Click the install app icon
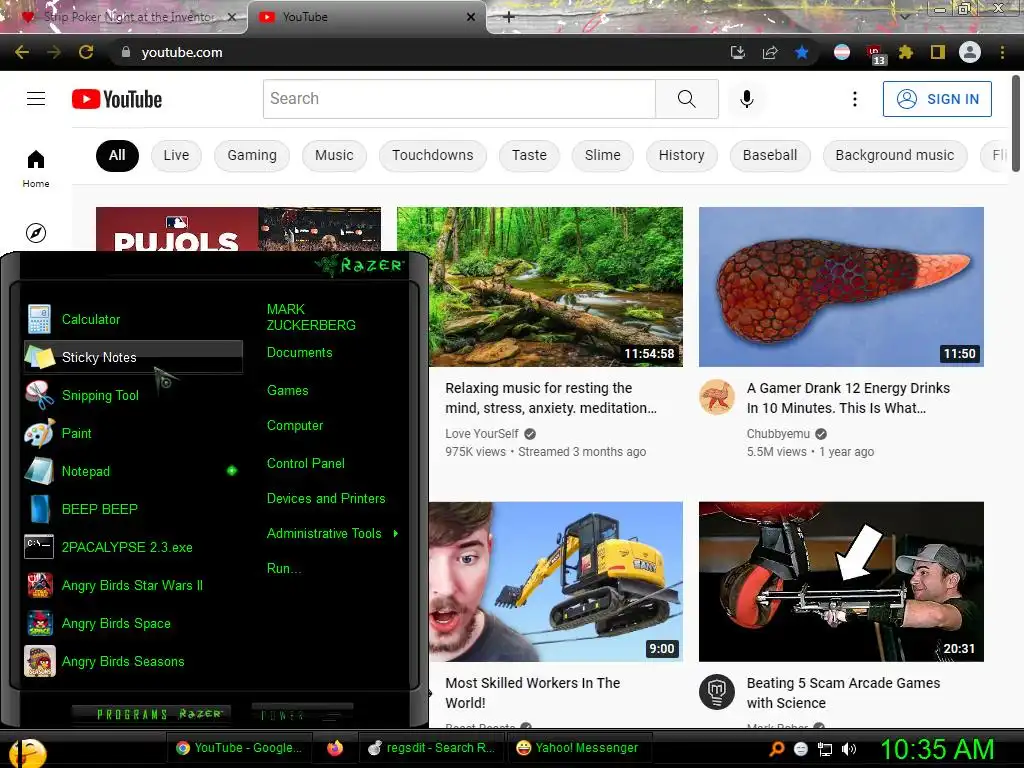 point(738,52)
